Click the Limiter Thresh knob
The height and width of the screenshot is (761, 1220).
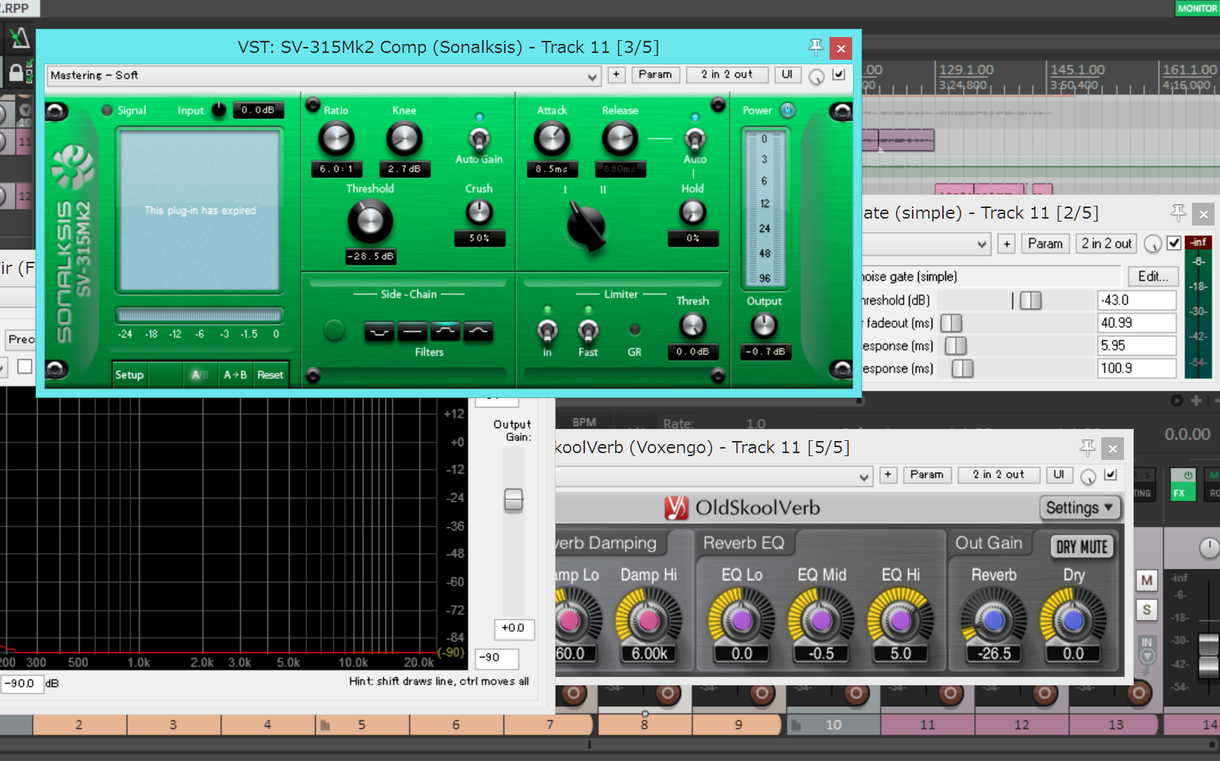pos(692,325)
